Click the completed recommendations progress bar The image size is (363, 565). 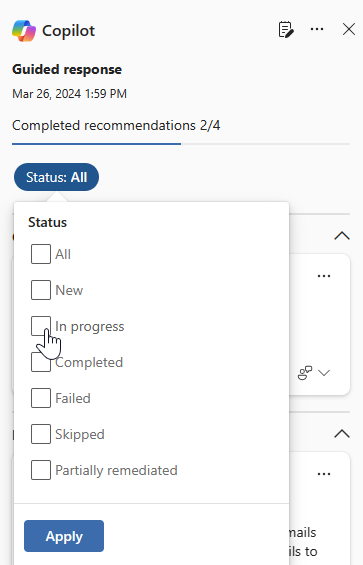click(x=181, y=144)
